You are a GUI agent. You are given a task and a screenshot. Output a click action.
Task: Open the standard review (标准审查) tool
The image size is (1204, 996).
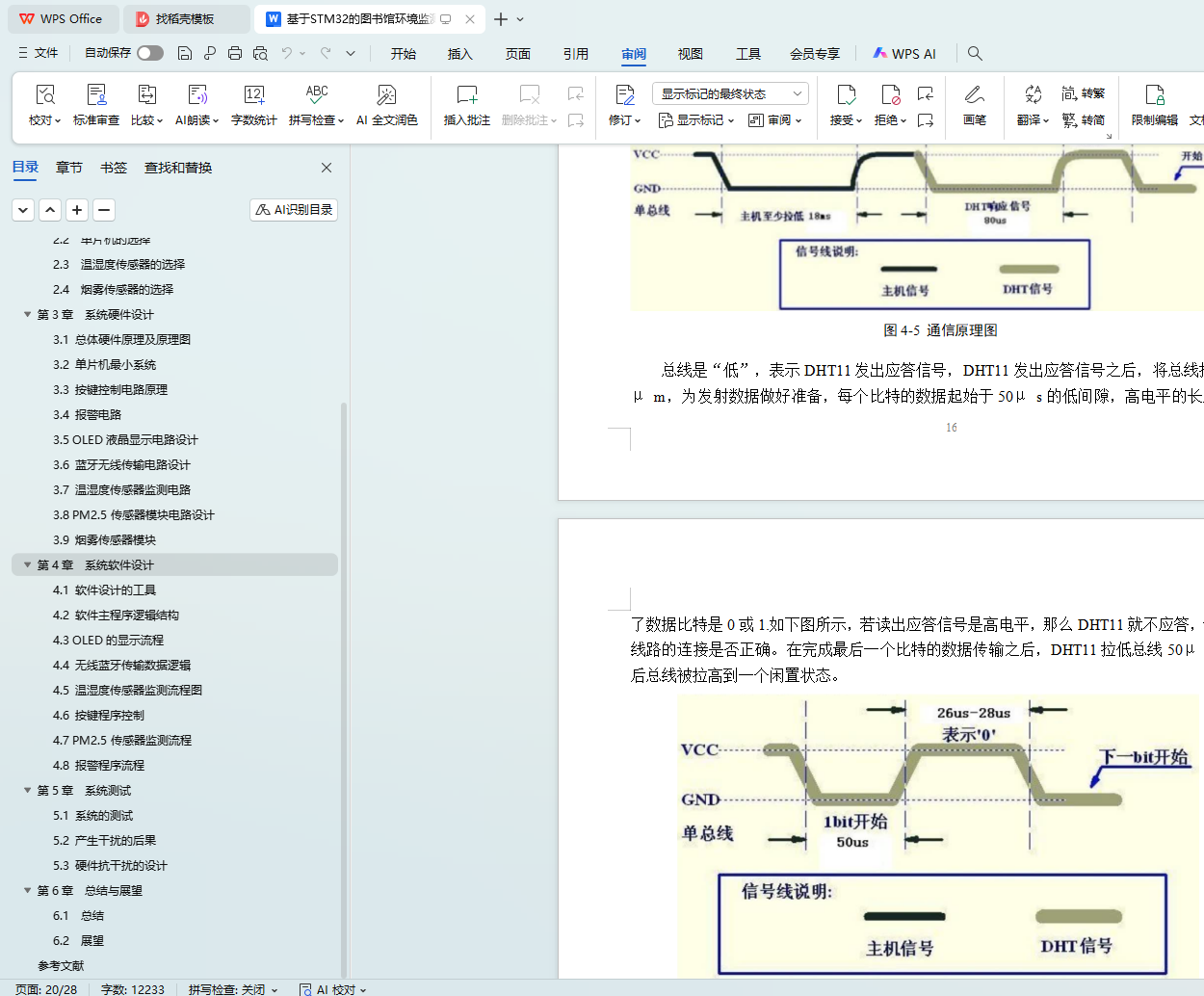click(96, 95)
